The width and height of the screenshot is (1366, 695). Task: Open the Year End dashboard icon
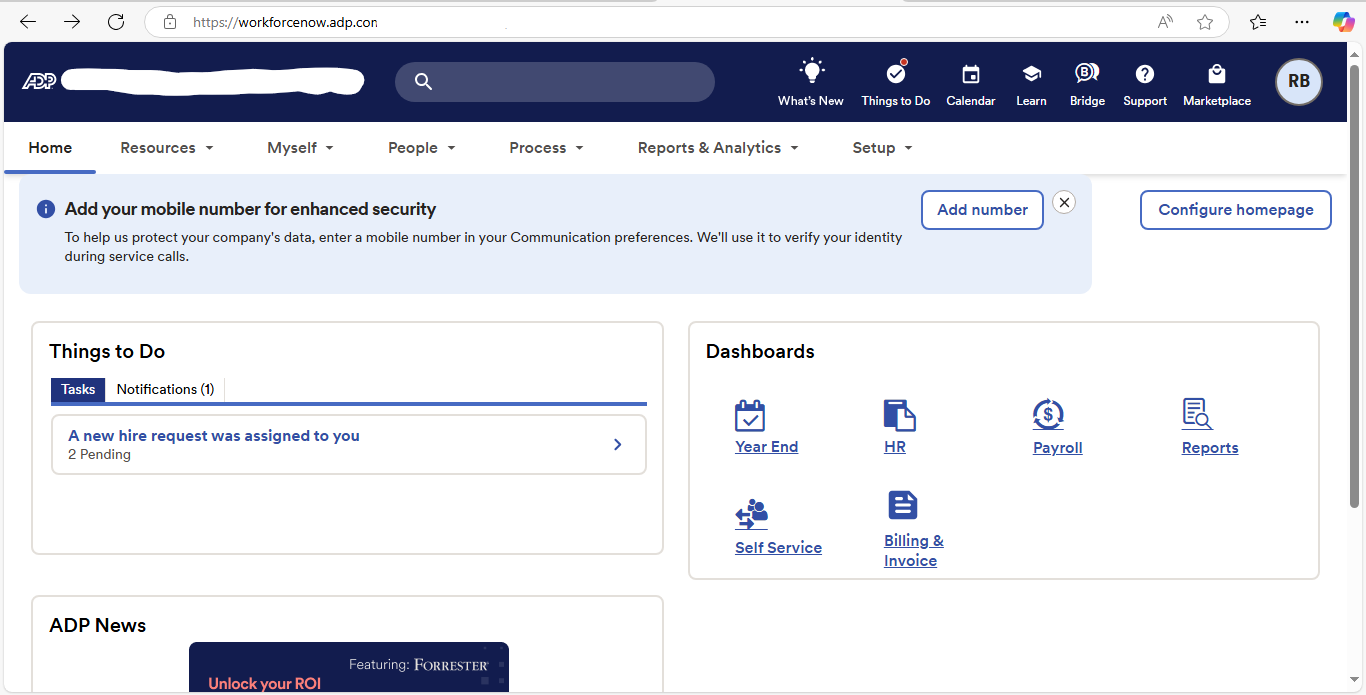point(750,415)
